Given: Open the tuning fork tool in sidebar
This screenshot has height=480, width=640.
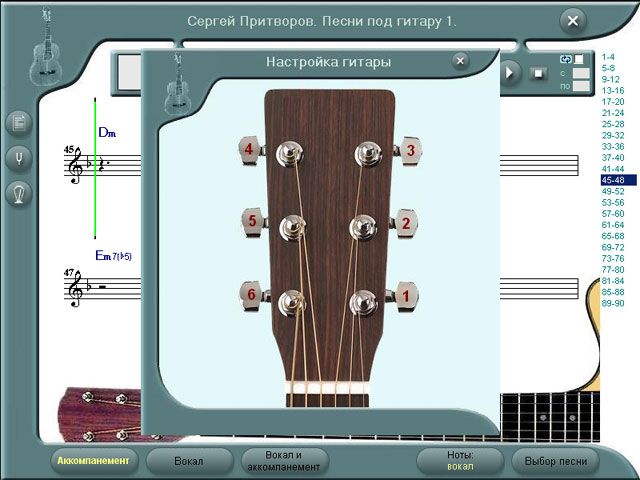Looking at the screenshot, I should (x=18, y=158).
